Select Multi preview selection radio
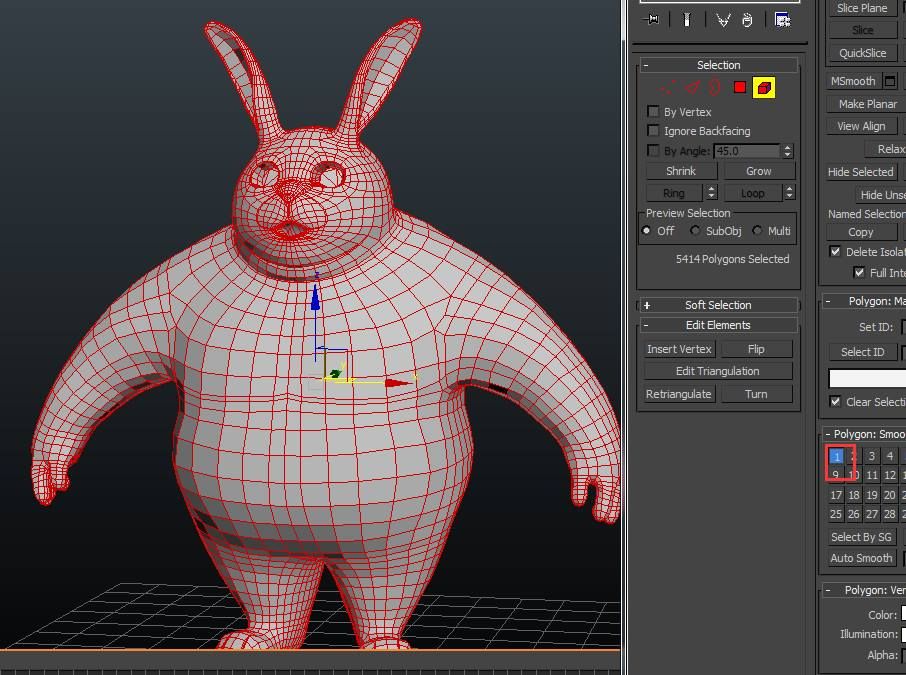Screen dimensions: 906x675 757,231
